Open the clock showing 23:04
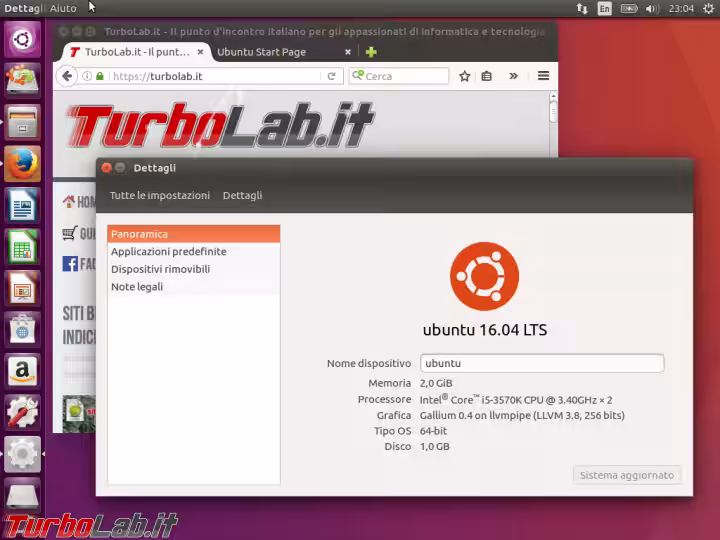The width and height of the screenshot is (720, 540). coord(681,8)
